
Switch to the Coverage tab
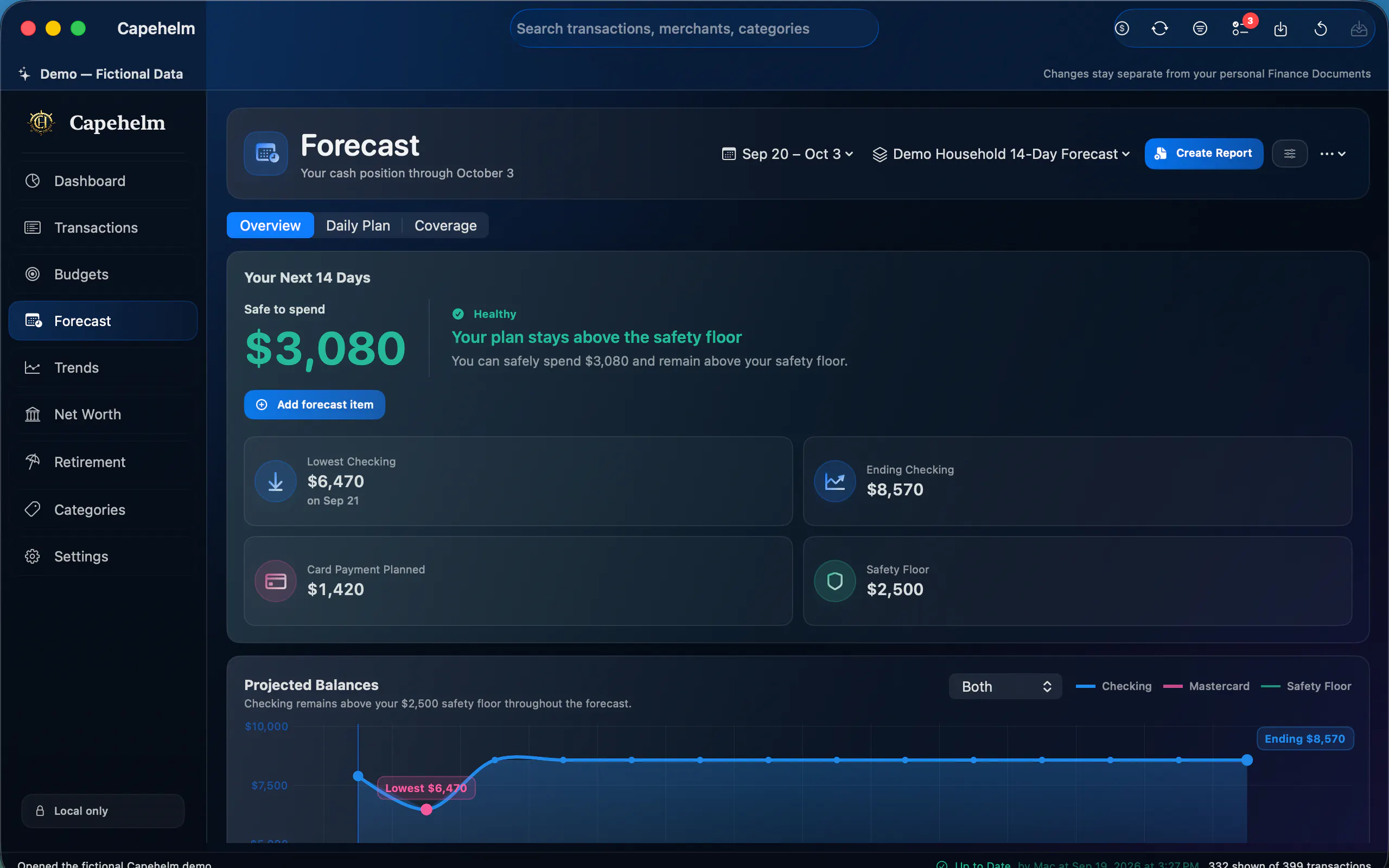[x=445, y=225]
